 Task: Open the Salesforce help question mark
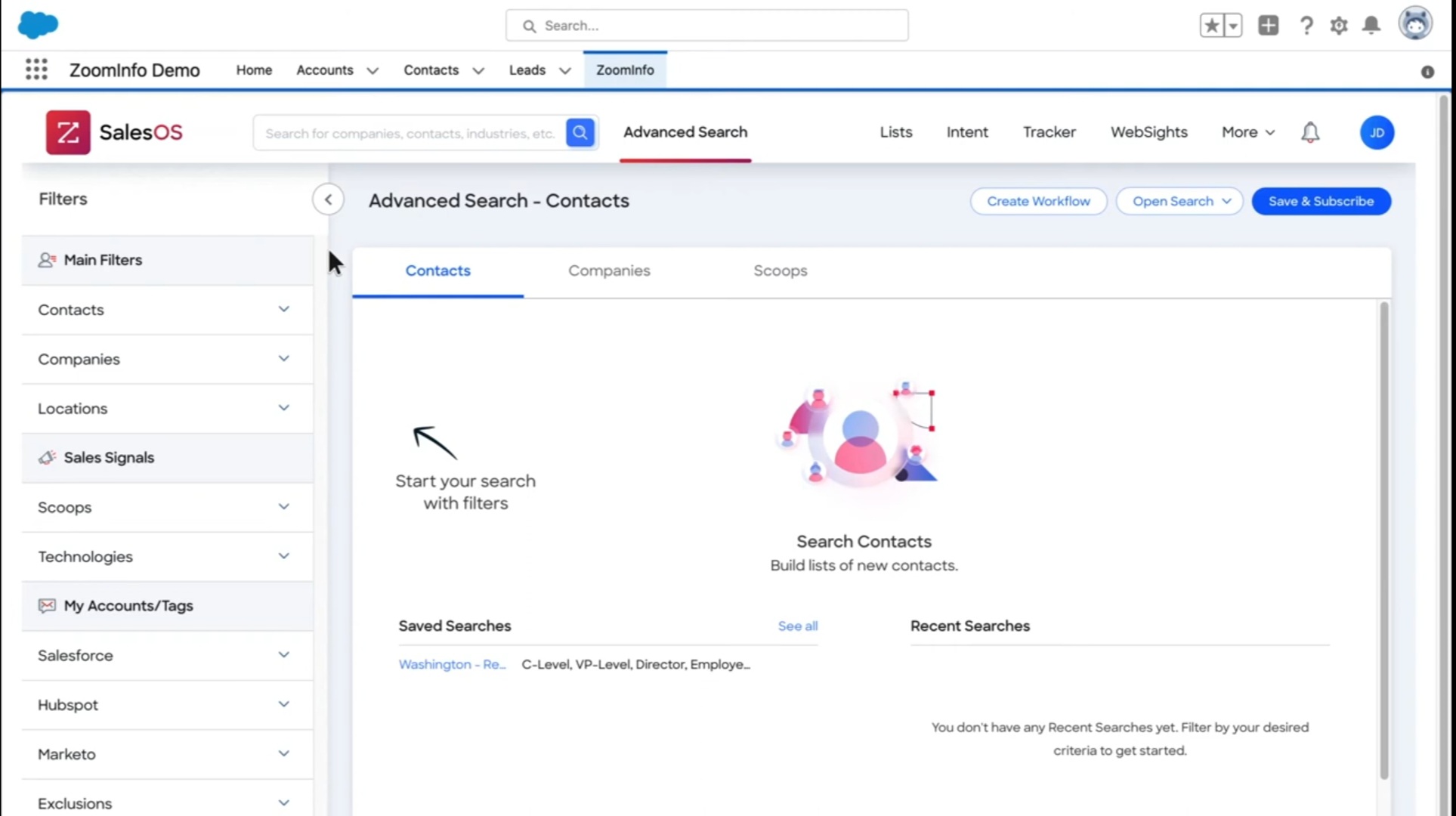click(x=1306, y=26)
